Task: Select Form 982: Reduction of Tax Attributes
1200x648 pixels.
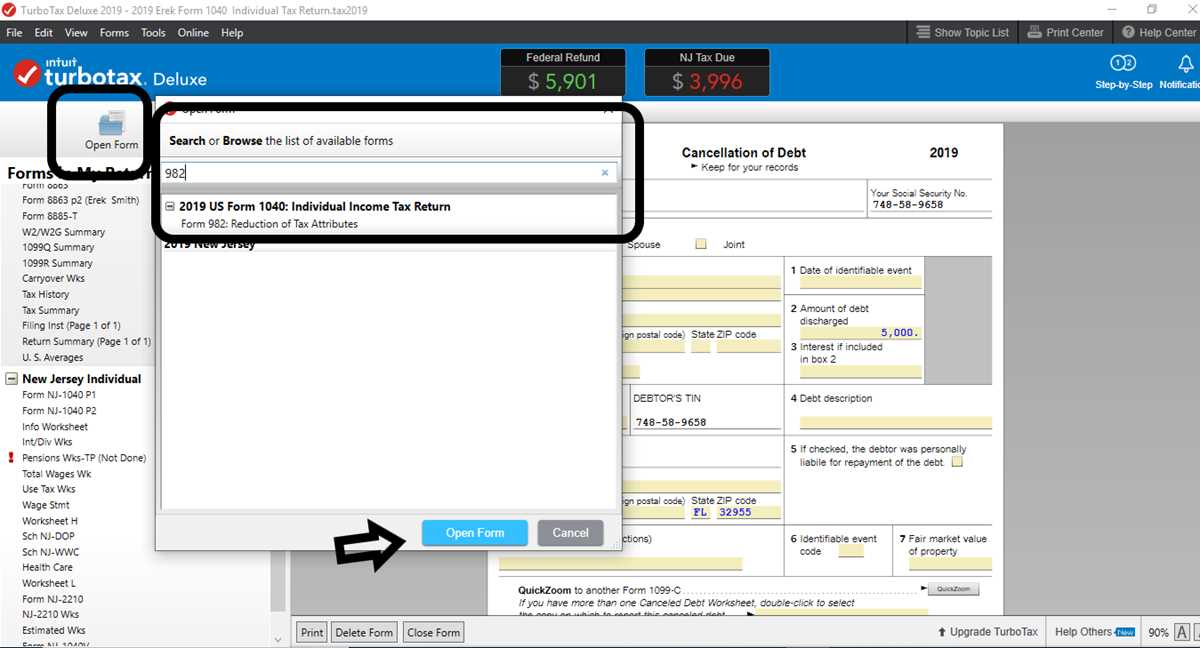Action: click(269, 224)
